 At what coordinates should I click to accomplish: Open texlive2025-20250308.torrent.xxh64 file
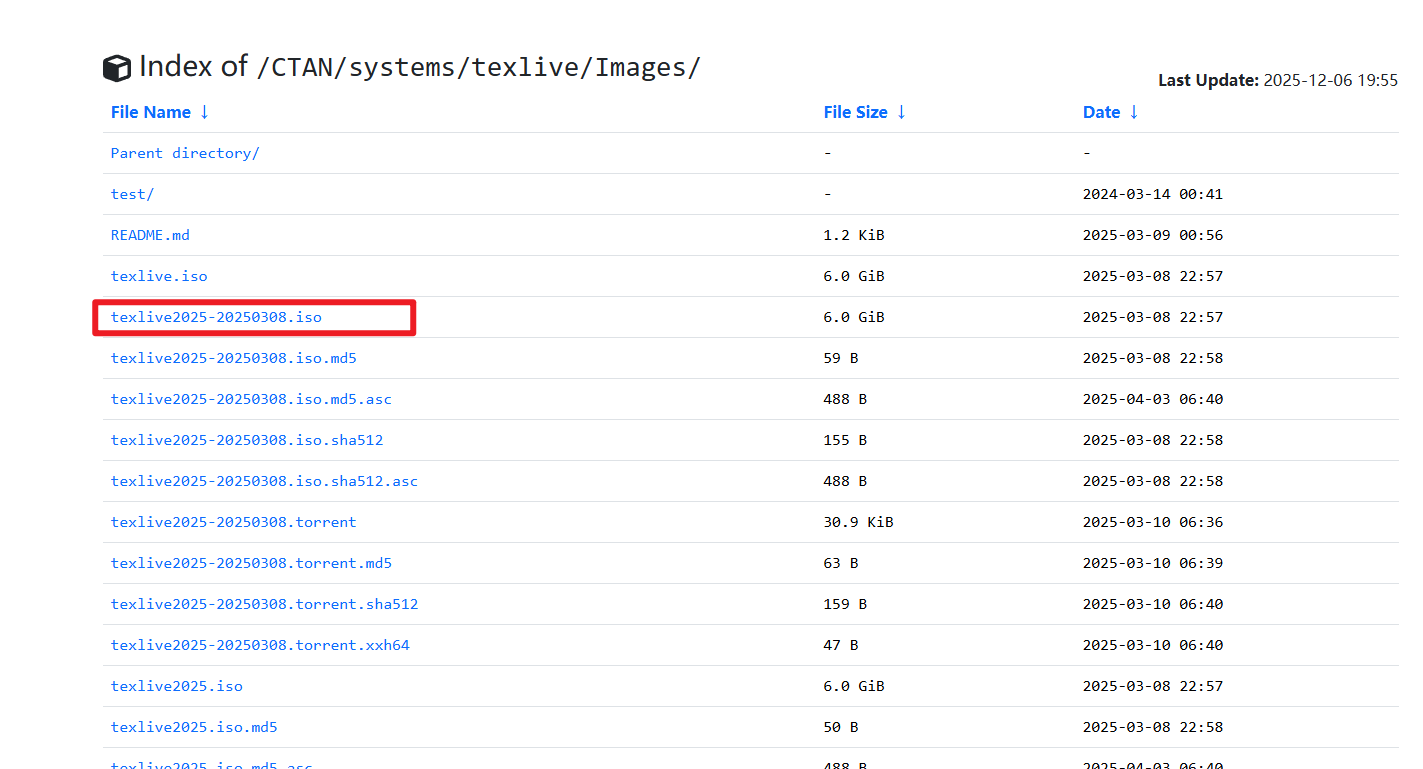coord(260,645)
